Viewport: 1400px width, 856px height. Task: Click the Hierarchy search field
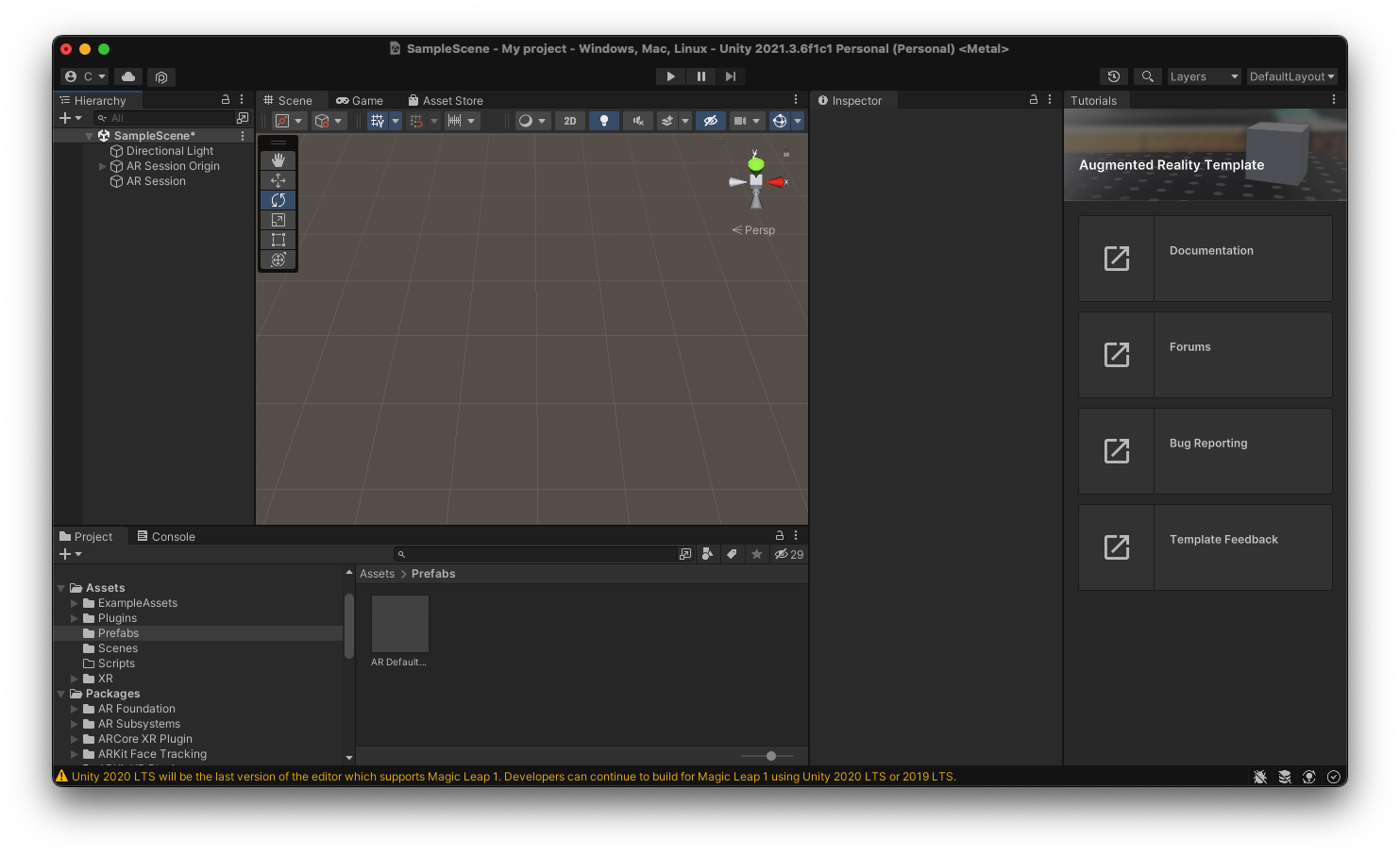[x=164, y=118]
